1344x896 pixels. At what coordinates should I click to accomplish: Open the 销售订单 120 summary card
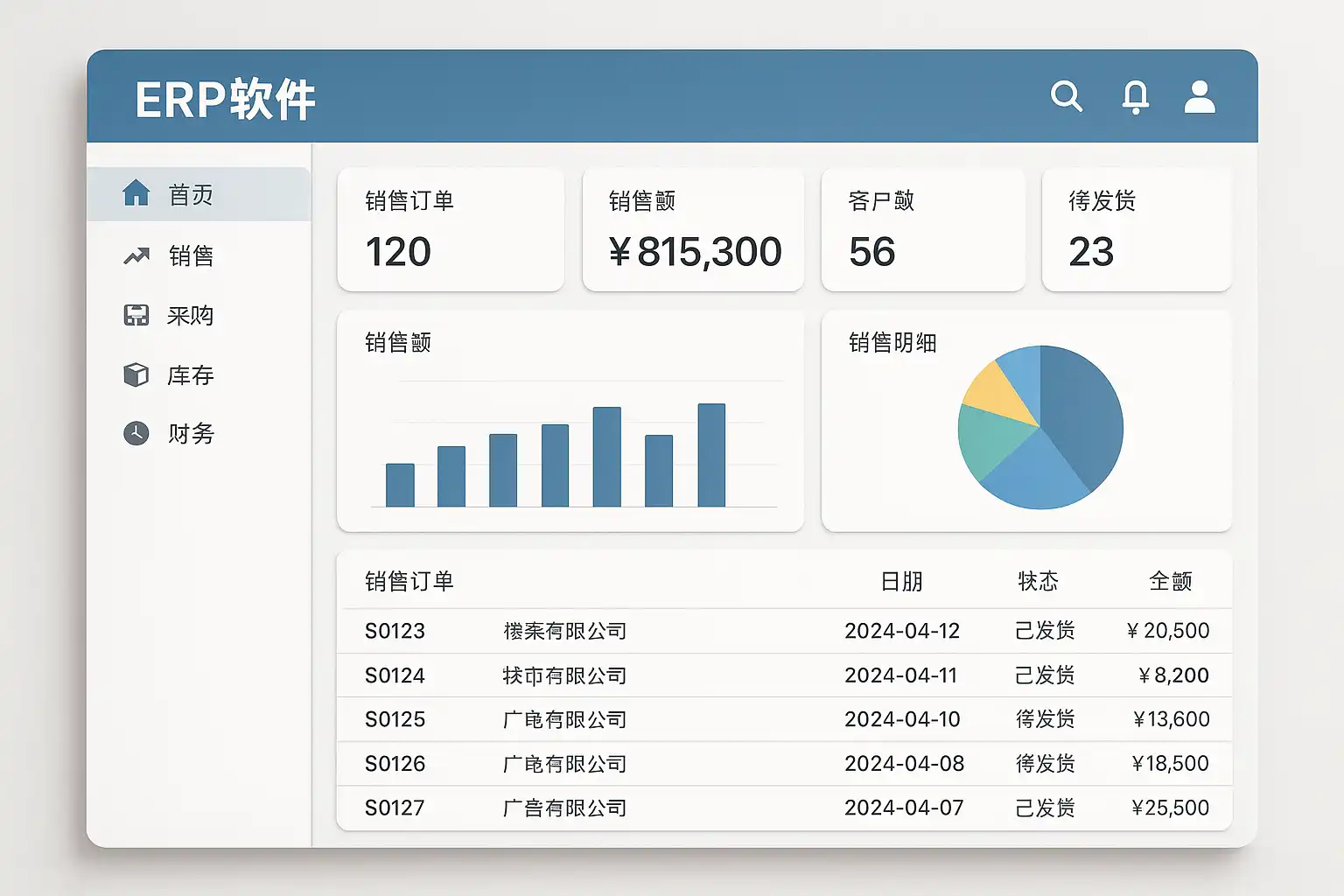click(451, 230)
